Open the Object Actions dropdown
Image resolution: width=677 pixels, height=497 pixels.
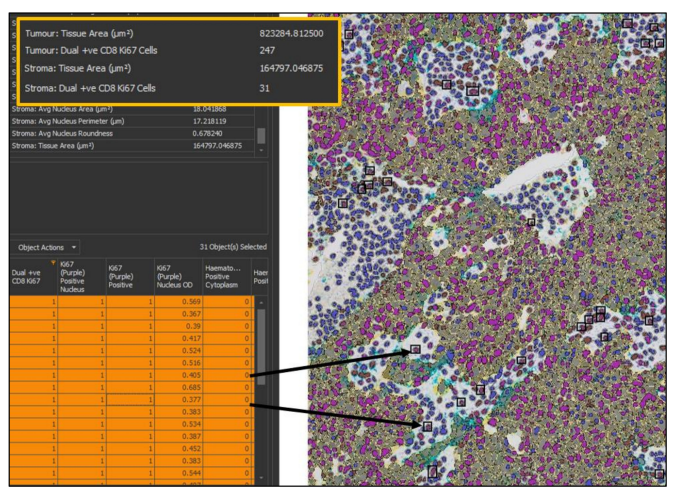tap(46, 247)
